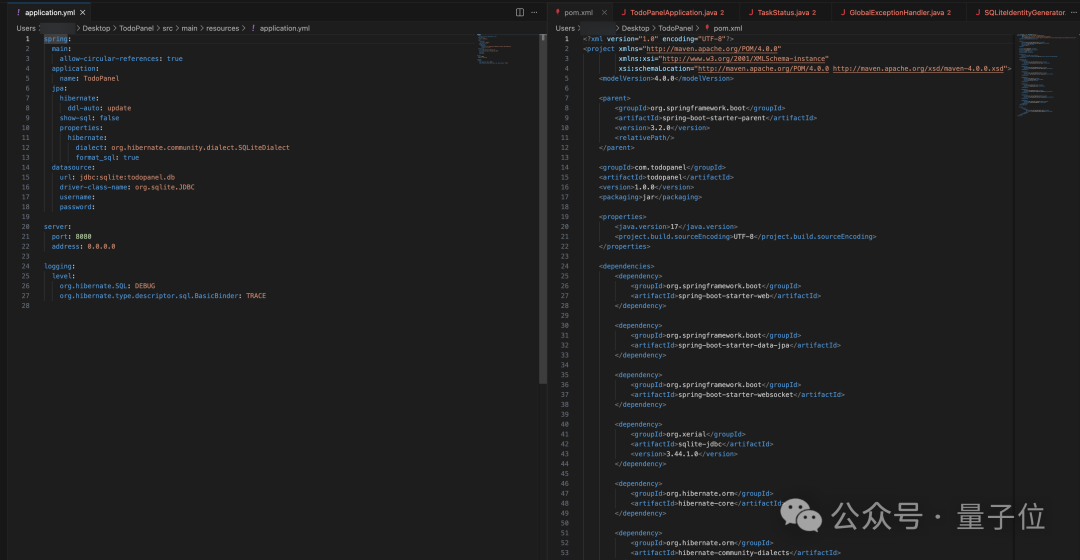
Task: Select the pom.xml tab
Action: click(579, 12)
